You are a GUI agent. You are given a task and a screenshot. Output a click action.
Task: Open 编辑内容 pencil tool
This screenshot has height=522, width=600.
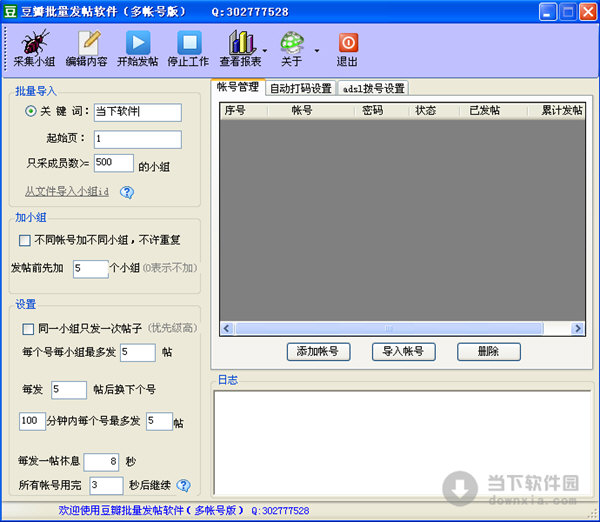pyautogui.click(x=88, y=42)
